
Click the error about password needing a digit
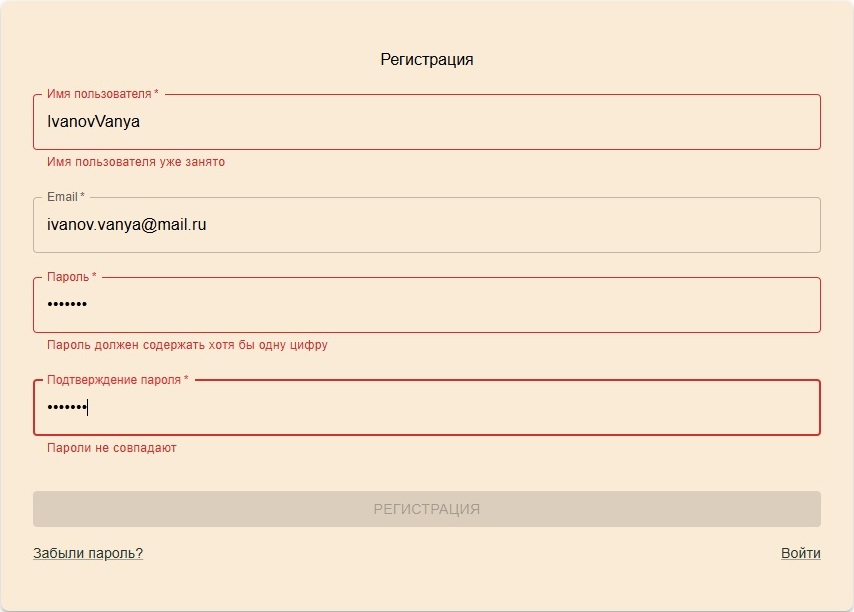tap(187, 345)
